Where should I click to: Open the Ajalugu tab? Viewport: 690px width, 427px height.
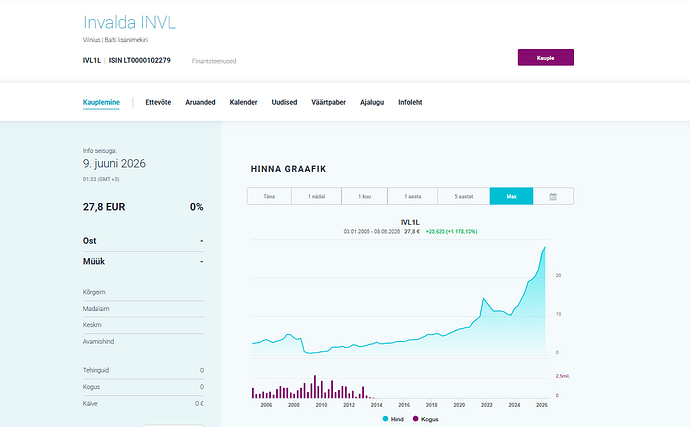click(372, 102)
